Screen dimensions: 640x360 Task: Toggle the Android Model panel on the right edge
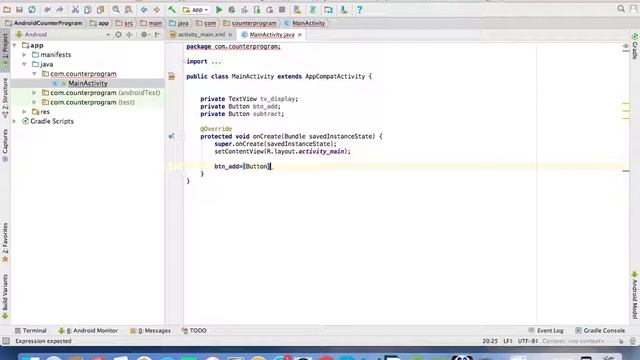click(x=635, y=295)
